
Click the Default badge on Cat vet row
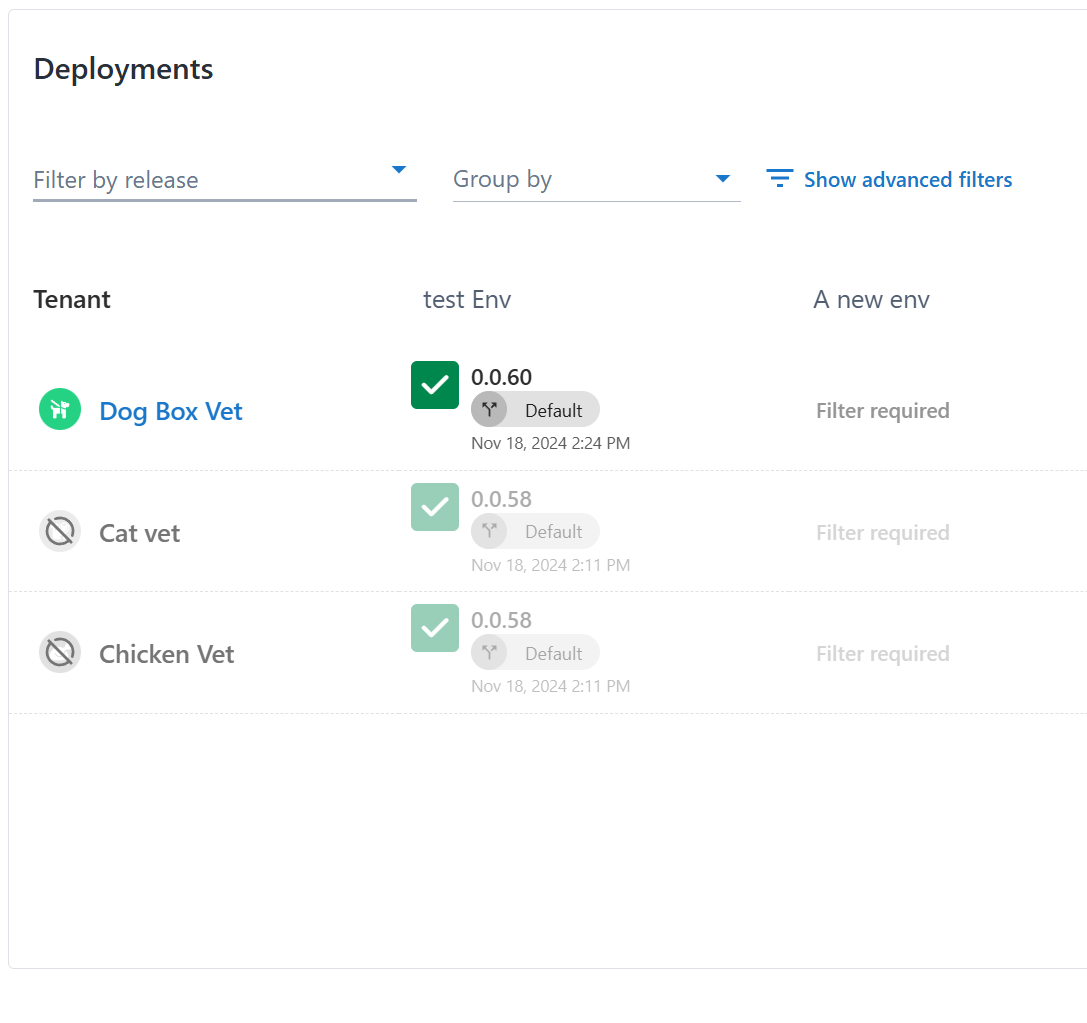coord(535,531)
